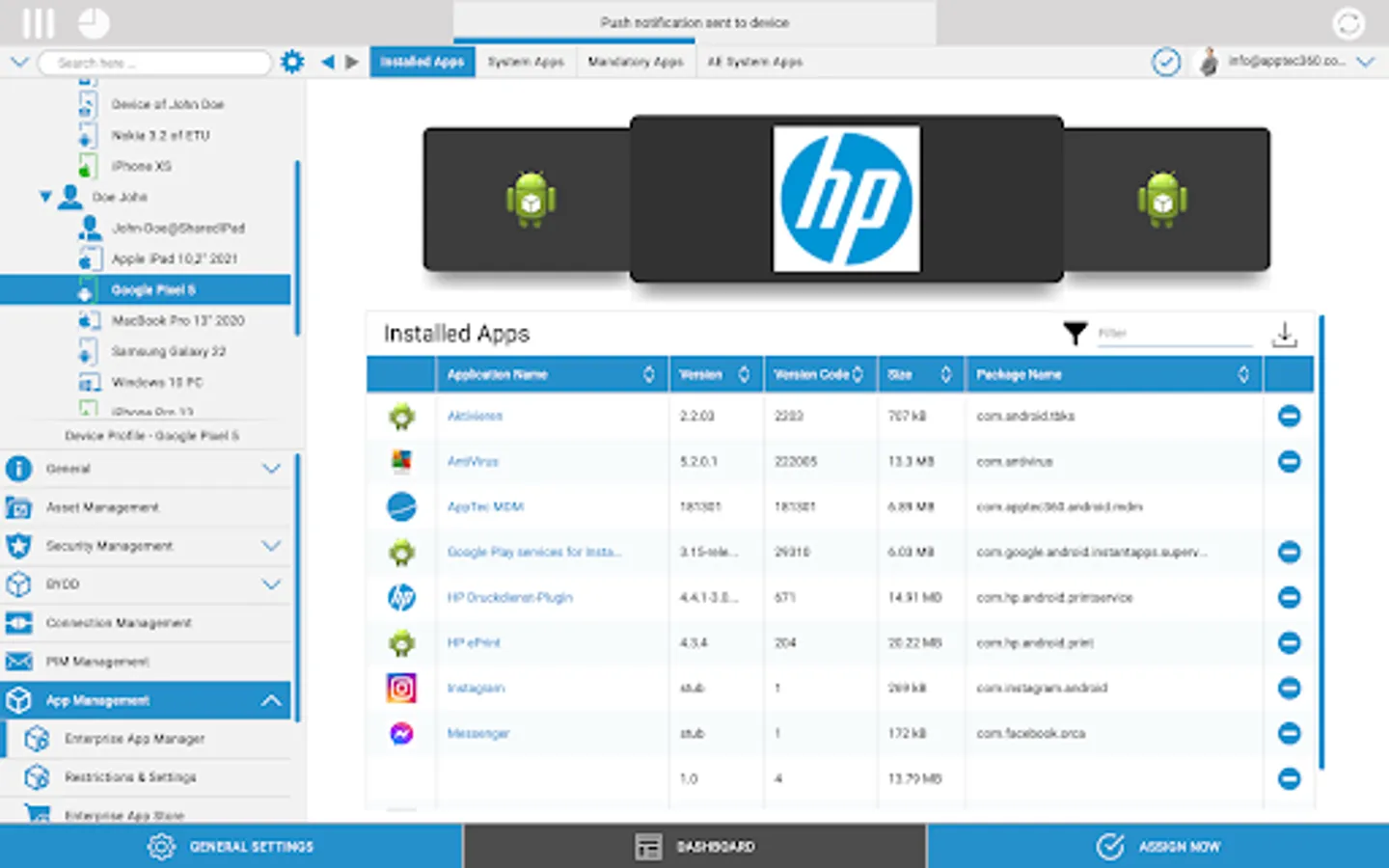Image resolution: width=1389 pixels, height=868 pixels.
Task: Click the Assign Now button
Action: pyautogui.click(x=1157, y=846)
